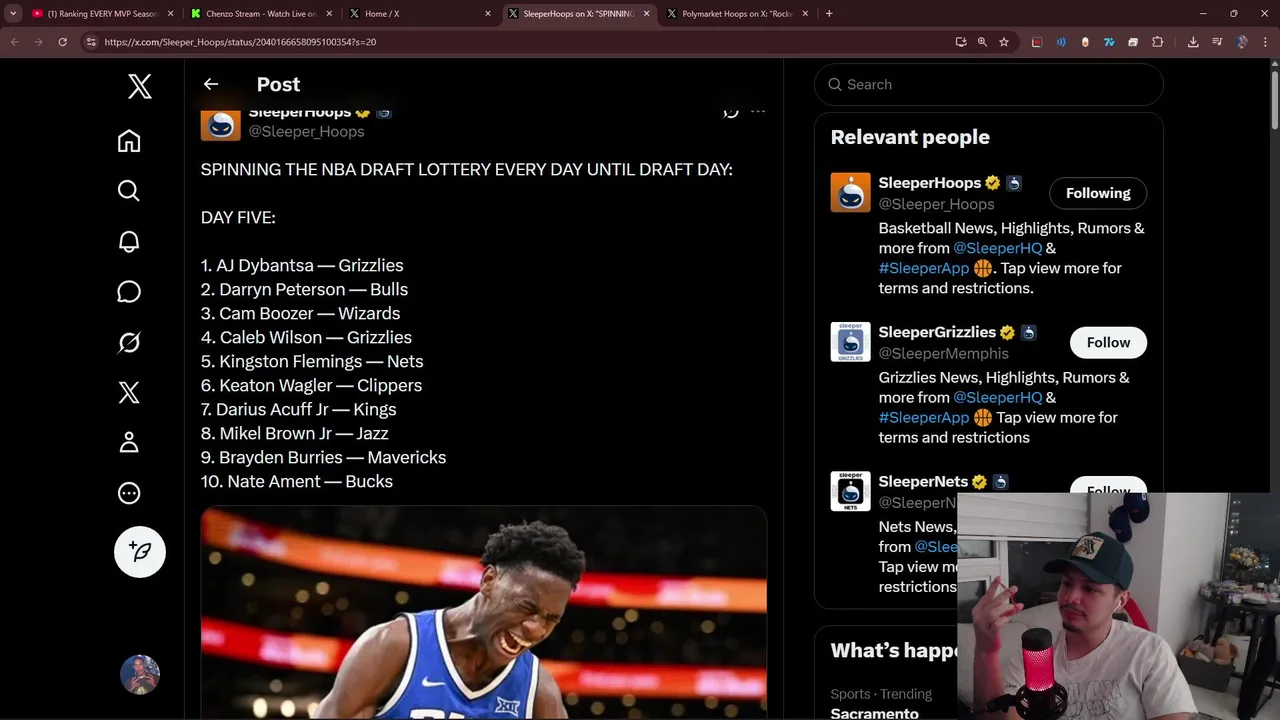
Task: Close the Home / X tab
Action: [x=488, y=14]
